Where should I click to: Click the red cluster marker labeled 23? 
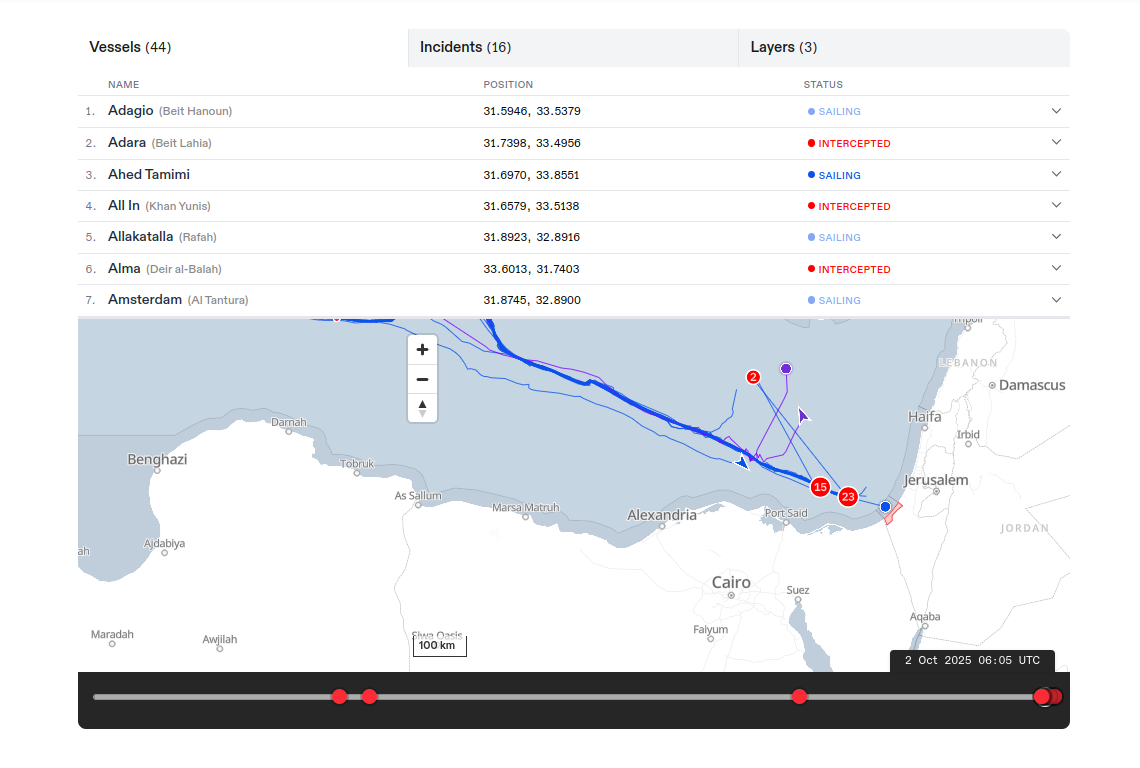(848, 496)
